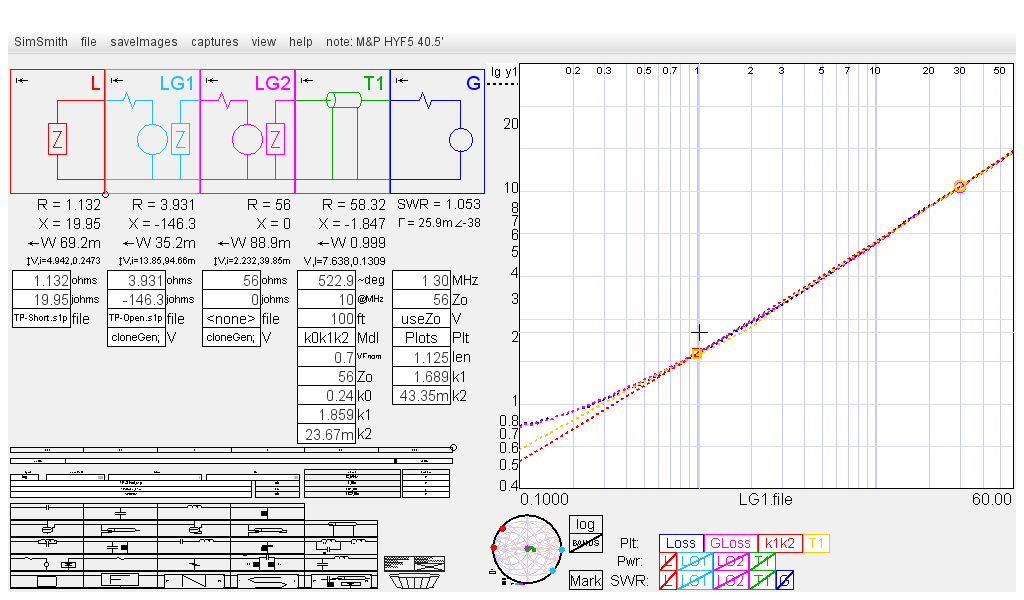Toggle SWR display for LG1

point(694,580)
